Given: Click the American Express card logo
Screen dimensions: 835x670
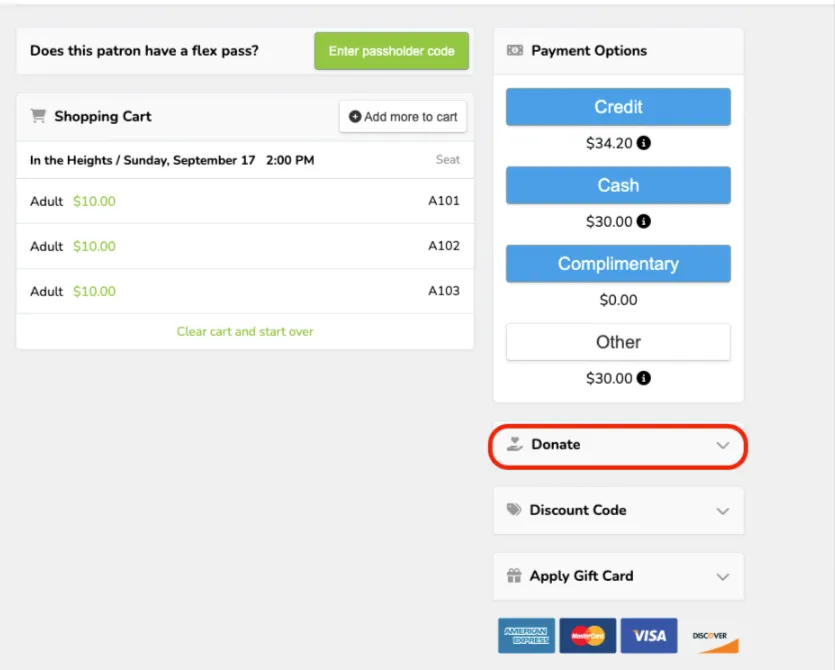Looking at the screenshot, I should click(x=526, y=635).
